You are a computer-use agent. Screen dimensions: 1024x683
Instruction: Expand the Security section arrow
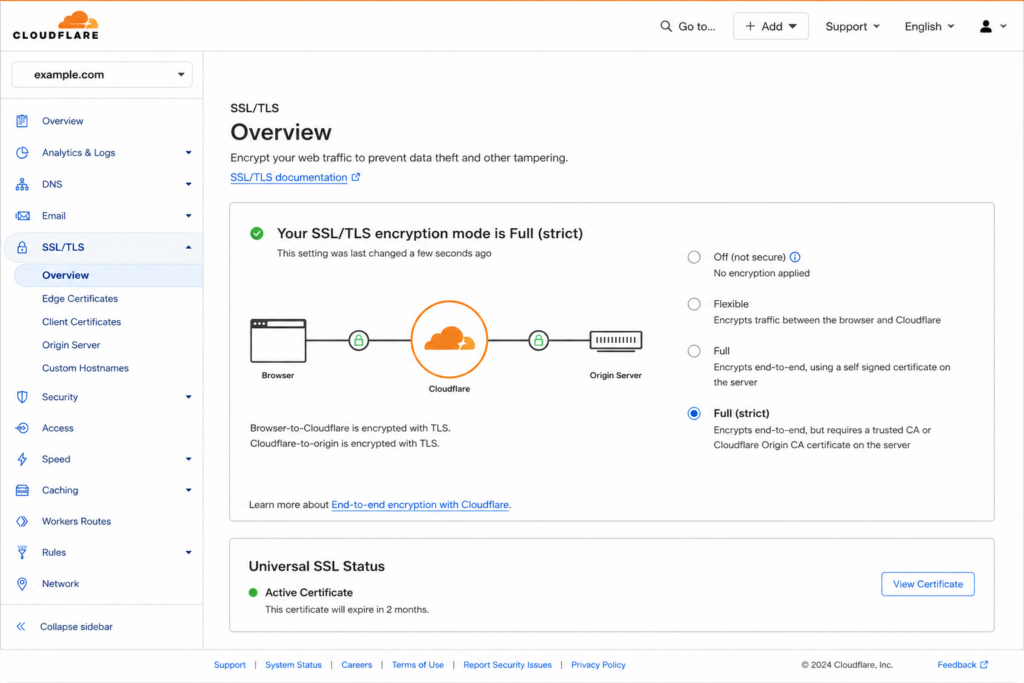pos(189,397)
